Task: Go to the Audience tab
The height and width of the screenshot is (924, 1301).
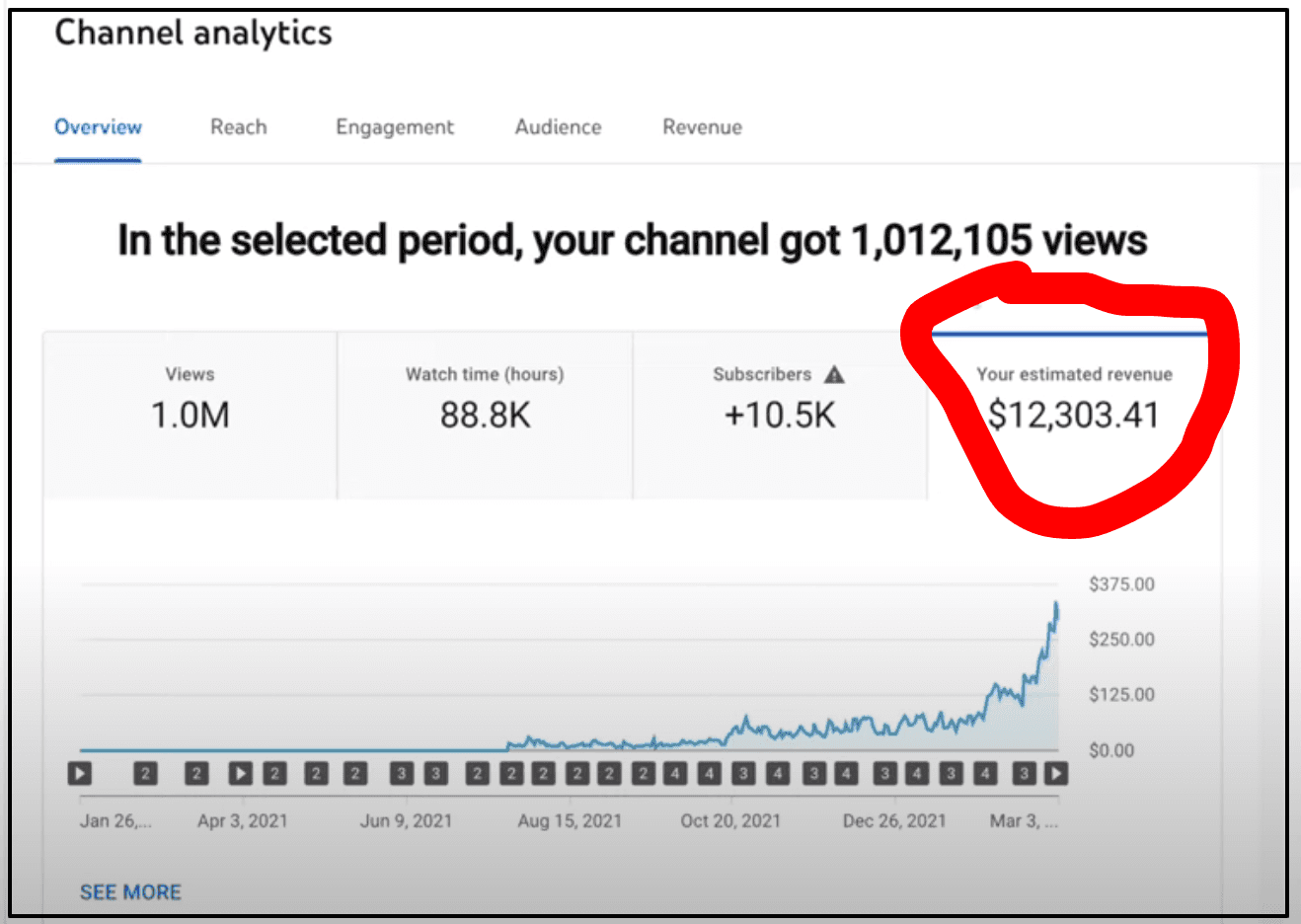Action: click(x=558, y=127)
